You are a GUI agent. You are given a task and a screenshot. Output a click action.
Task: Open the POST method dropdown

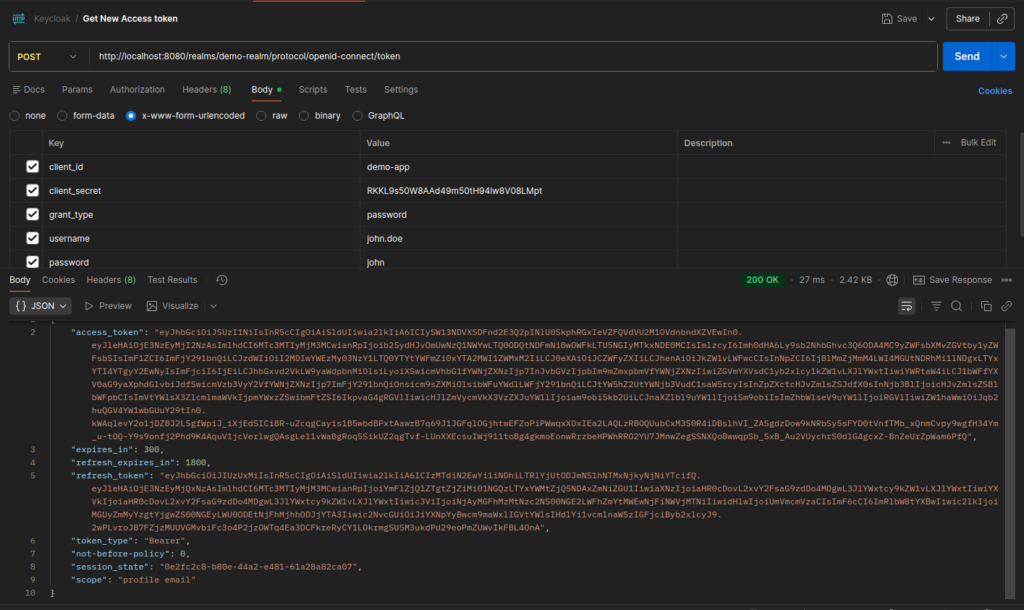48,57
